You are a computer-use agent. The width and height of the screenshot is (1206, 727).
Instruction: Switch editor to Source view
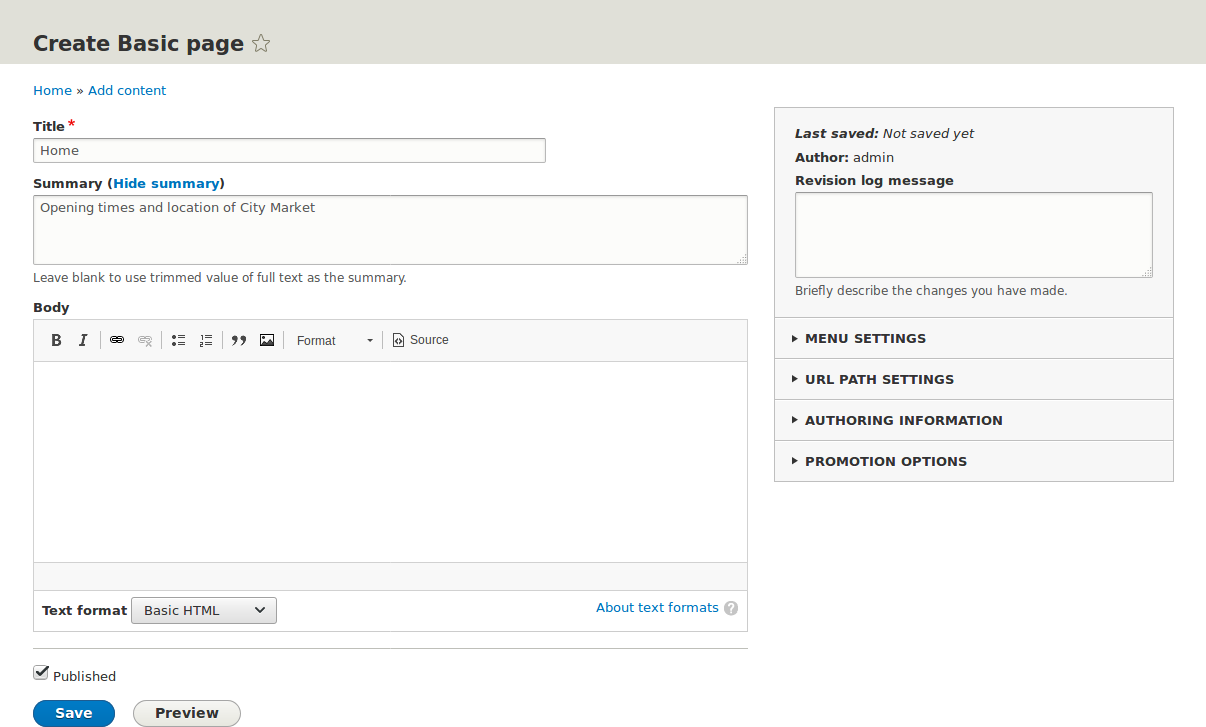(420, 340)
